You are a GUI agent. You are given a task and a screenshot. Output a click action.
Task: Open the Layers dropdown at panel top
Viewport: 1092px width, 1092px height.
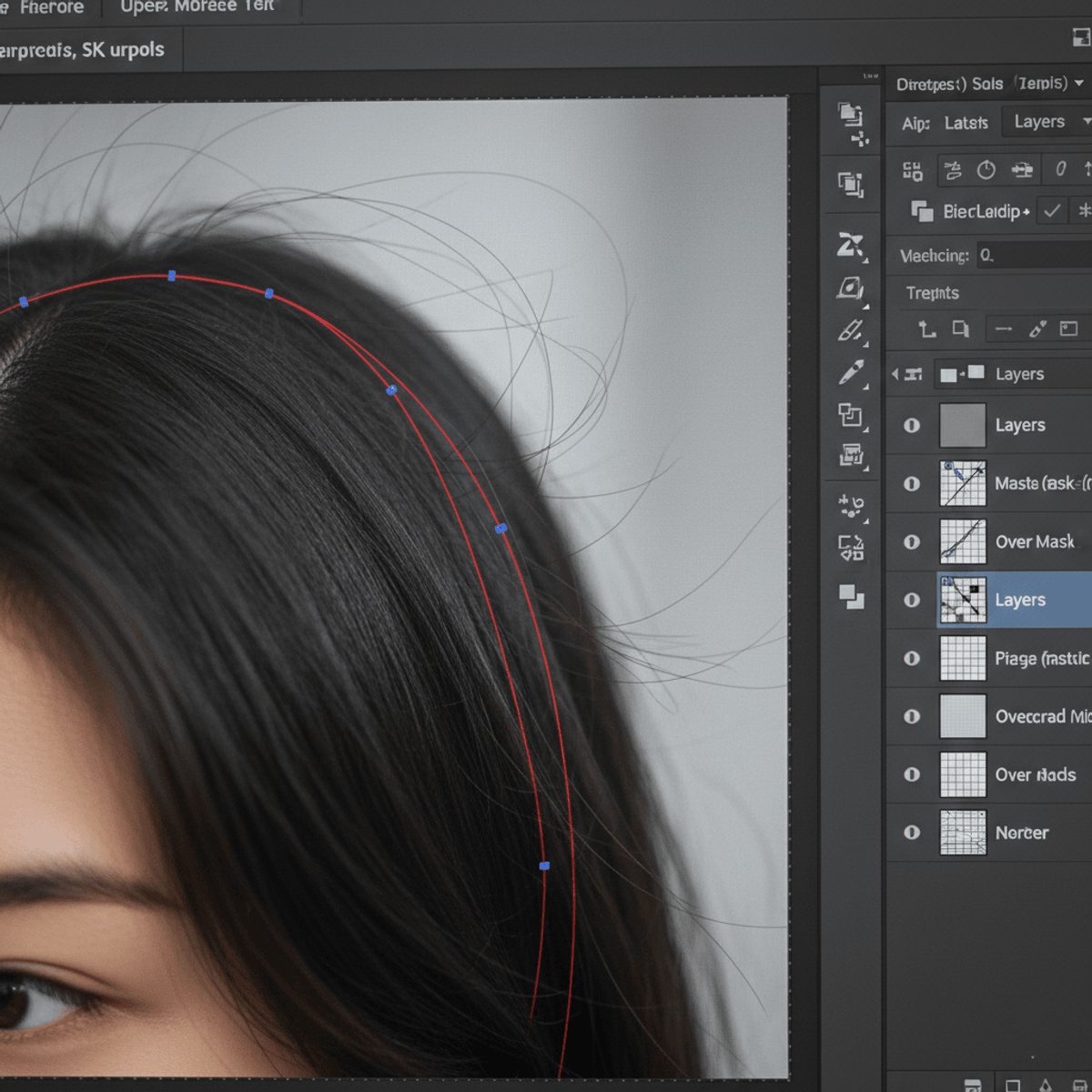[1046, 121]
